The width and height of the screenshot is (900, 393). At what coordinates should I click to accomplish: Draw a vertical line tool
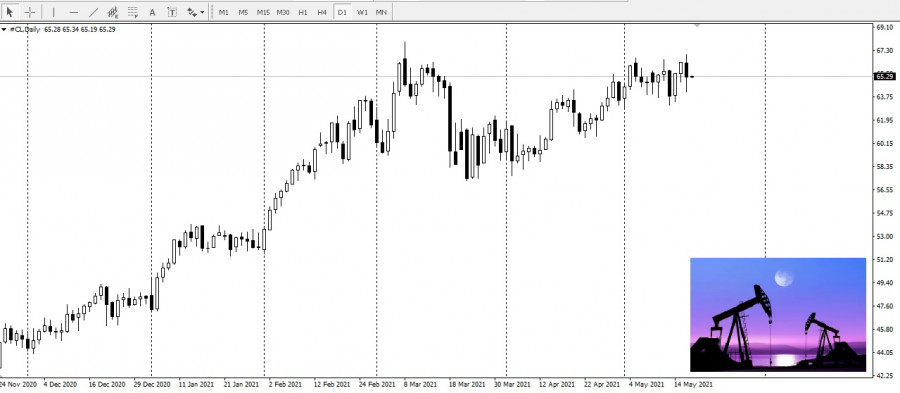click(53, 11)
